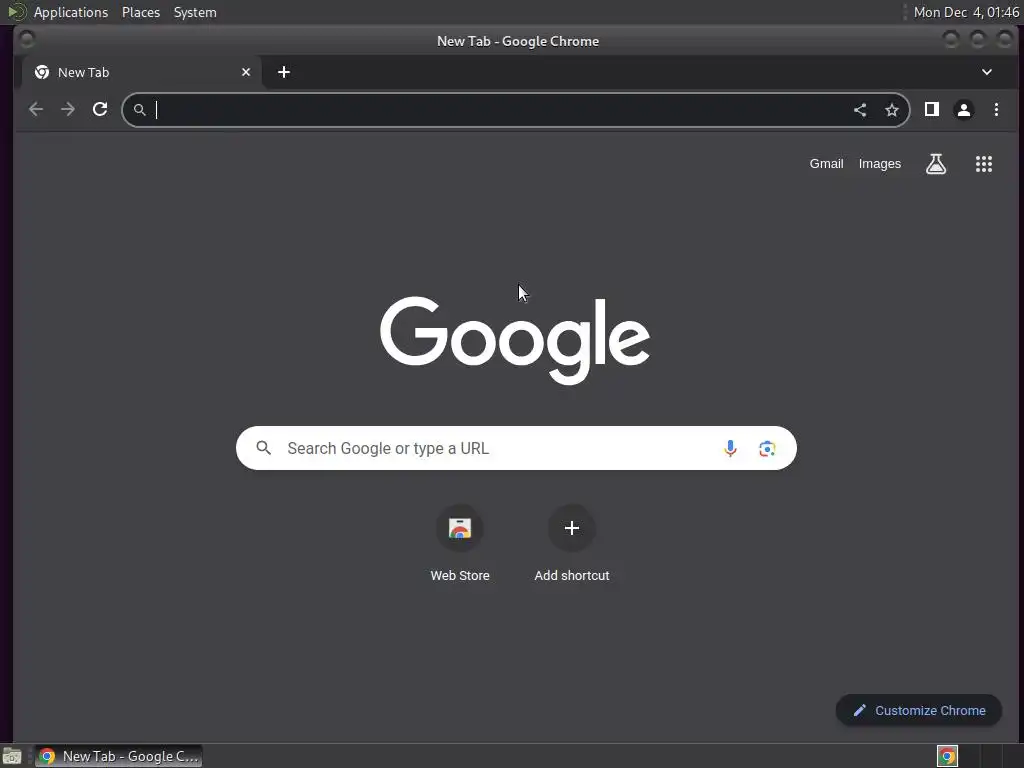Click the Web Store label text

[460, 575]
